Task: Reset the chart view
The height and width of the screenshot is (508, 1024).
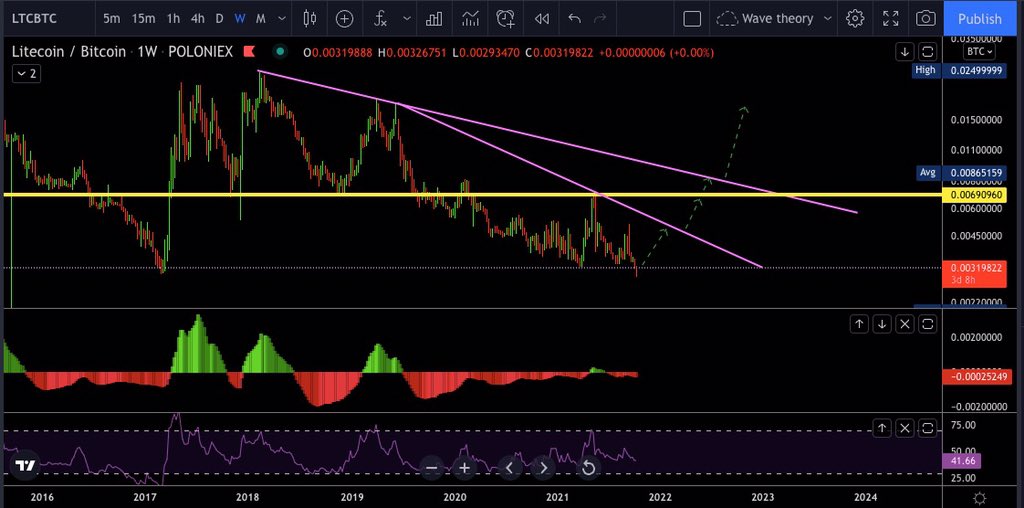Action: [x=588, y=468]
